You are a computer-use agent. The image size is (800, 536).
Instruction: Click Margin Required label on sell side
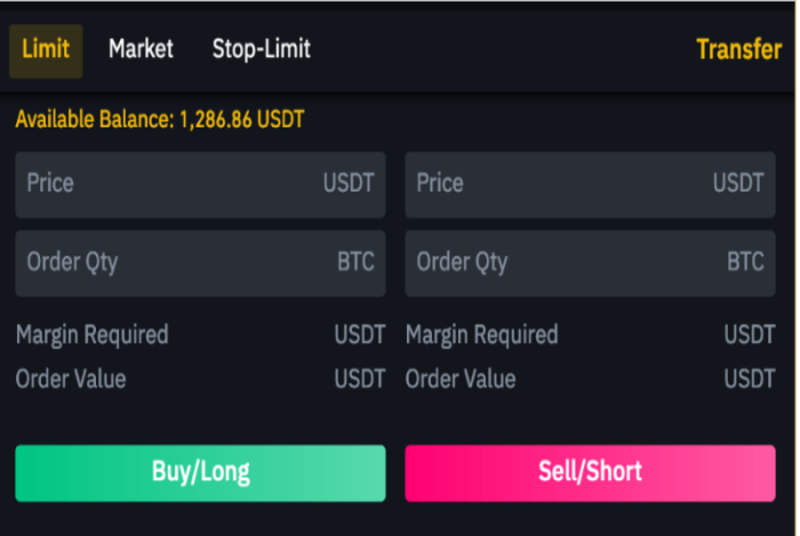pos(482,335)
